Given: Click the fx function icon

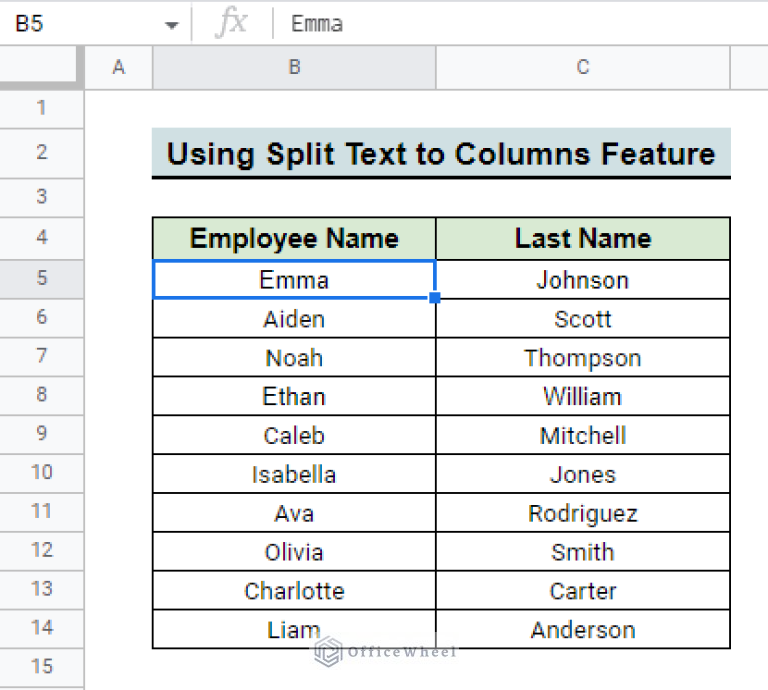Looking at the screenshot, I should (231, 24).
